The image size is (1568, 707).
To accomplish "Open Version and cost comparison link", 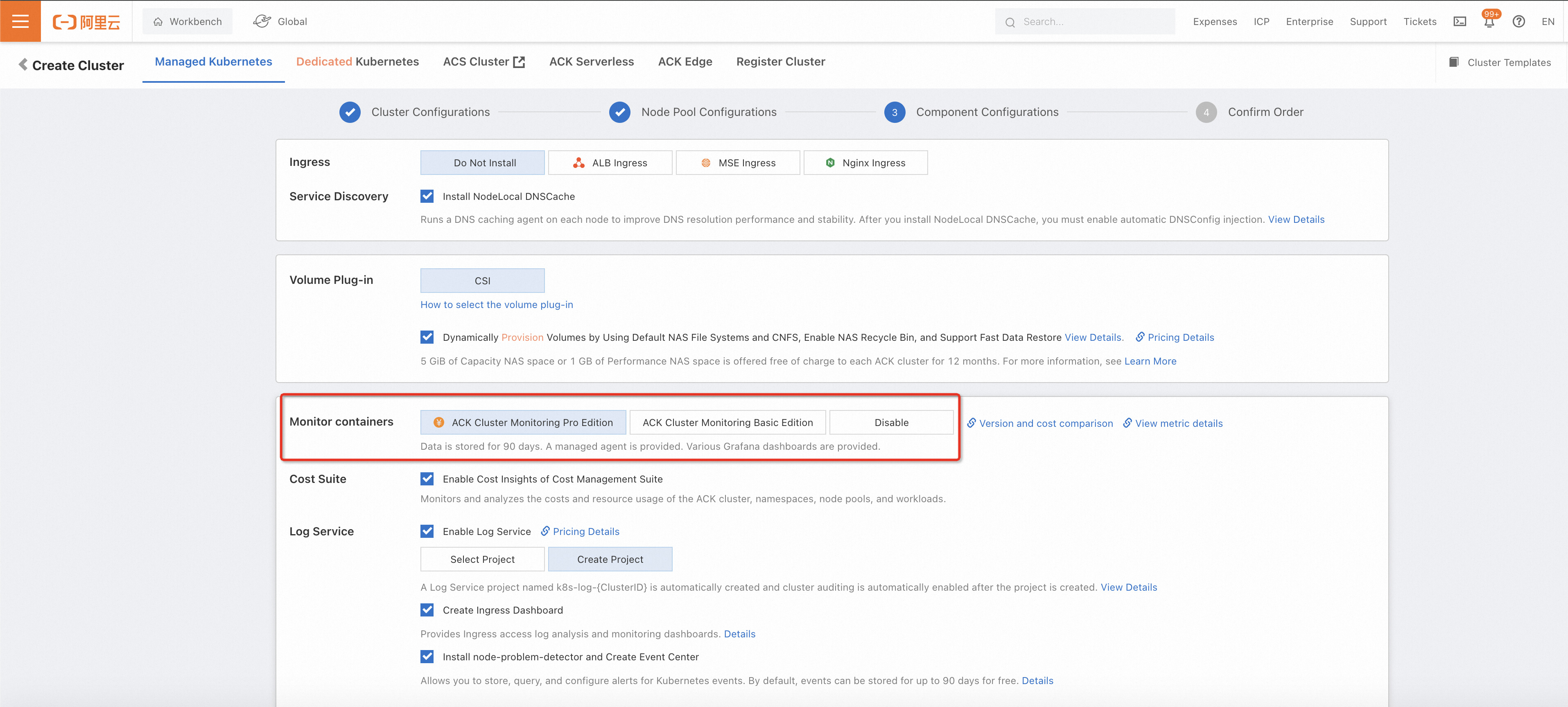I will click(1045, 423).
